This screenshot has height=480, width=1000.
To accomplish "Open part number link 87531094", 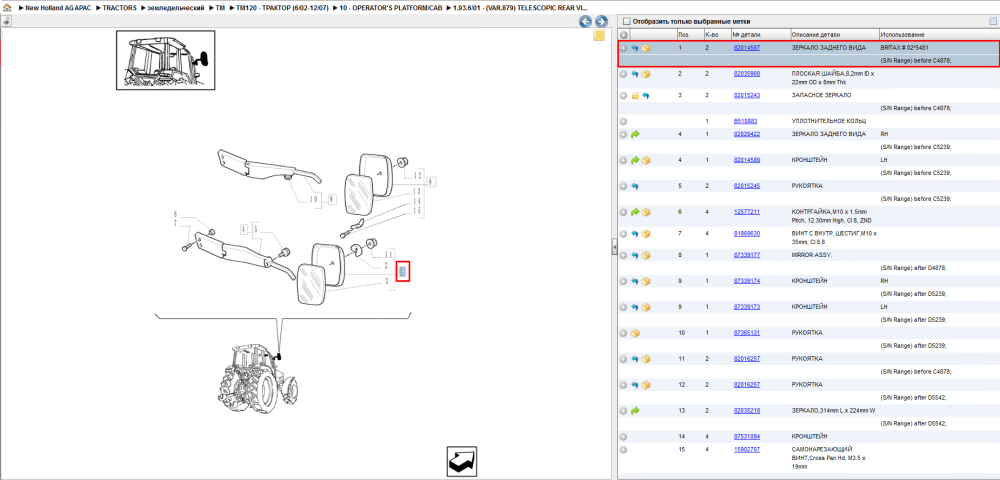I will click(746, 437).
